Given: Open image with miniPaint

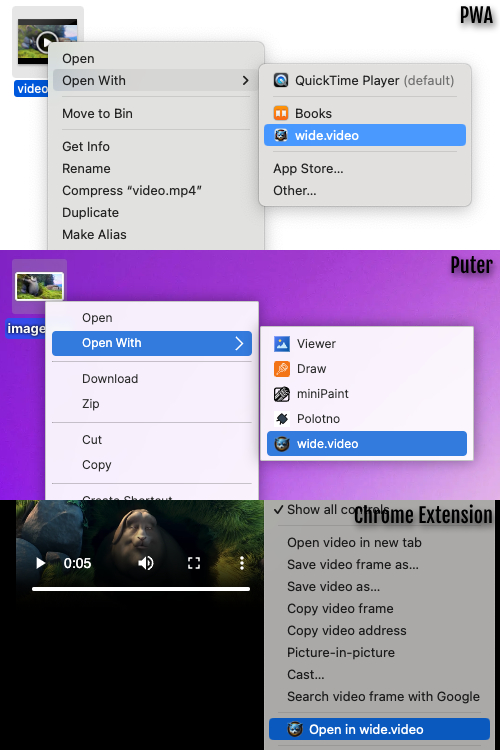Looking at the screenshot, I should click(367, 394).
